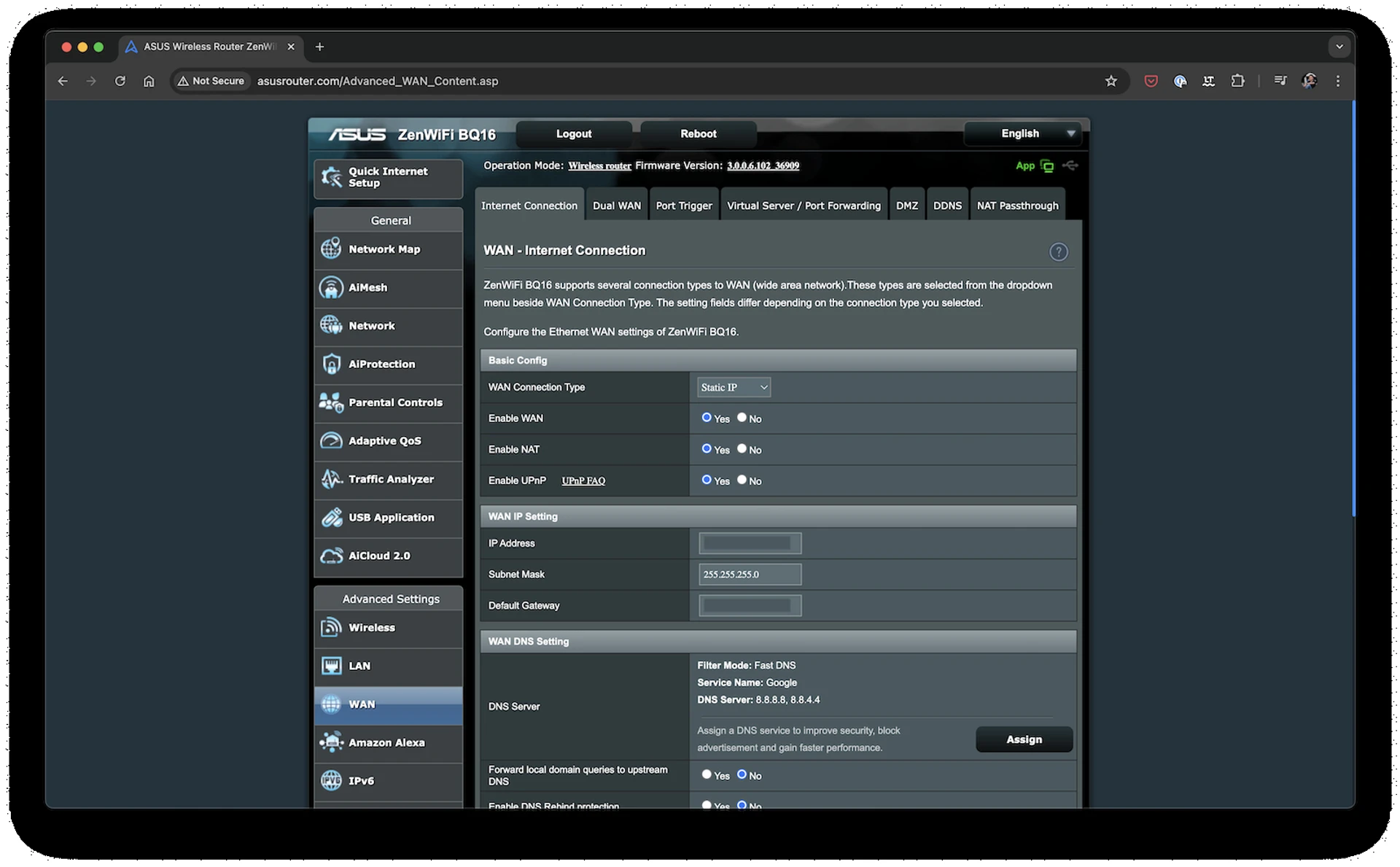Viewport: 1400px width, 867px height.
Task: Switch to DDNS tab
Action: 947,206
